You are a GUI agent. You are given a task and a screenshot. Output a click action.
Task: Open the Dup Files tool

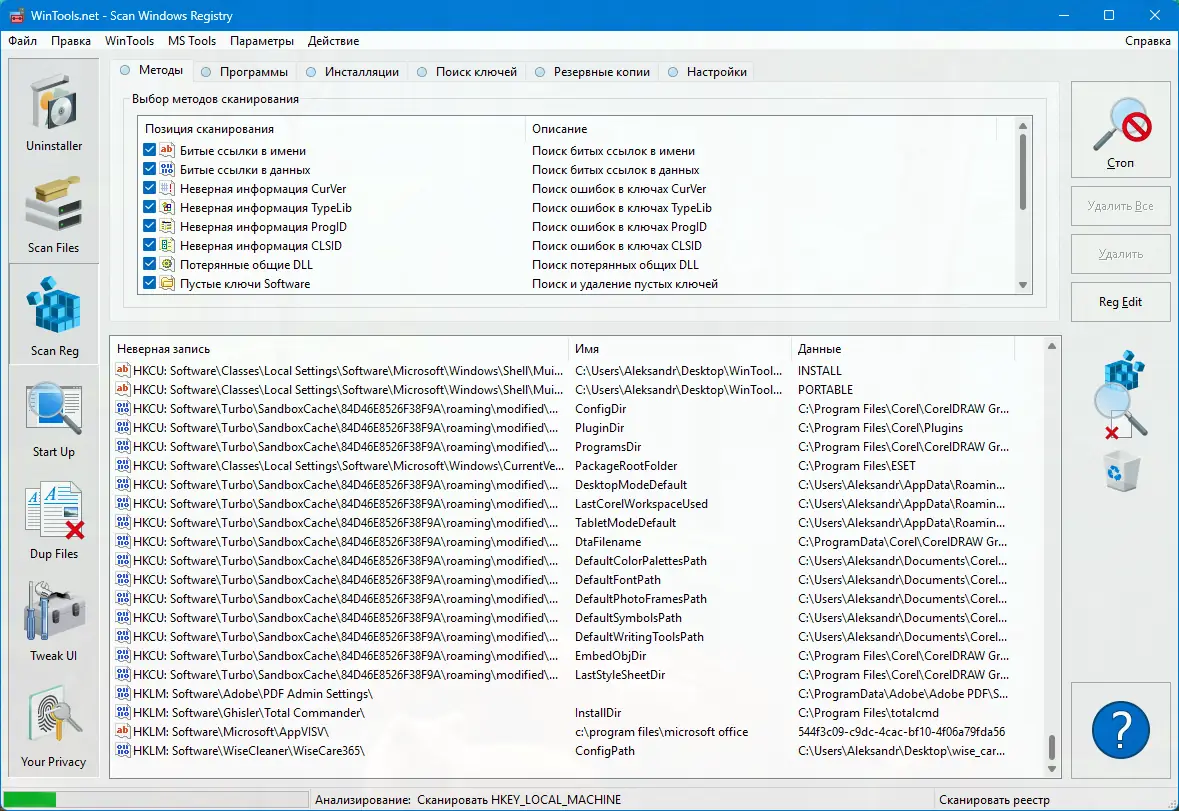(x=53, y=519)
